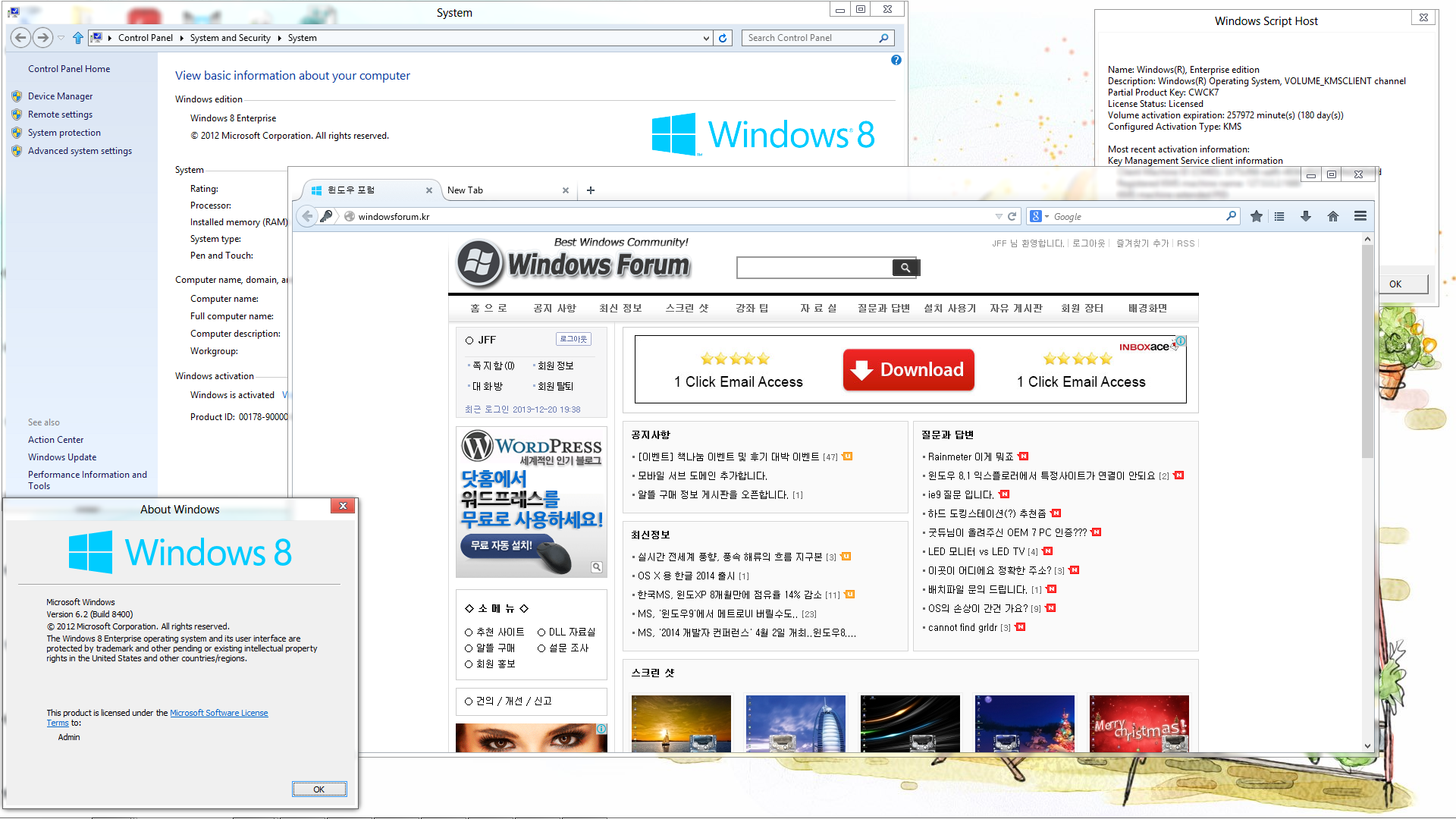This screenshot has width=1456, height=819.
Task: Refresh the Control Panel address bar
Action: 723,38
